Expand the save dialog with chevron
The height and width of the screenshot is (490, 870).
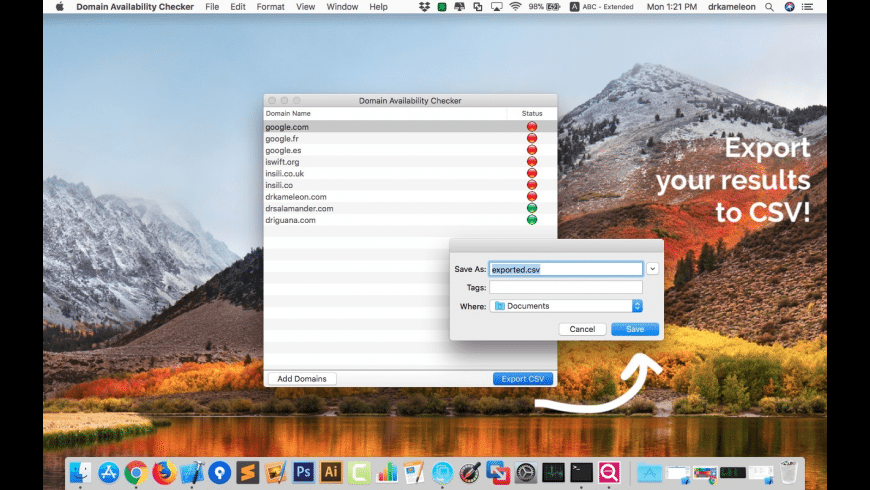652,269
